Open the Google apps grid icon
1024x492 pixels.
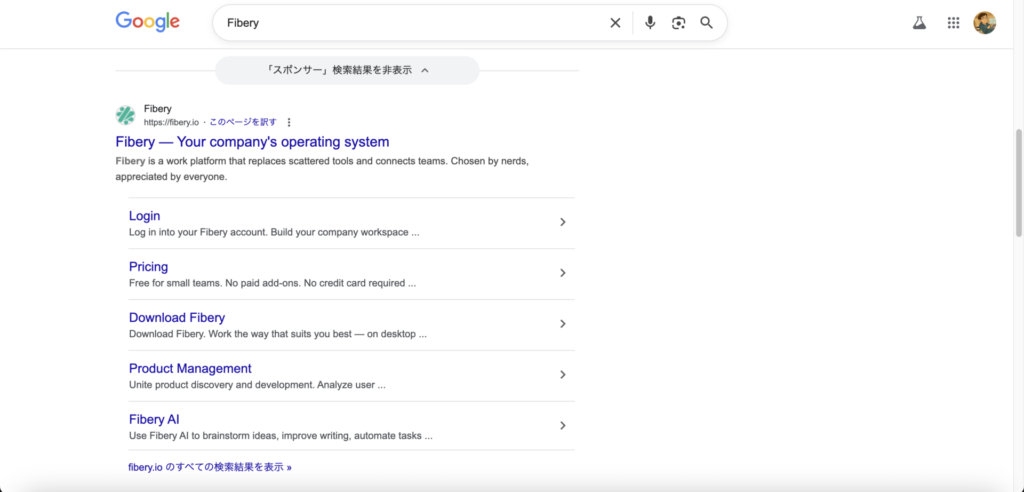pos(953,23)
